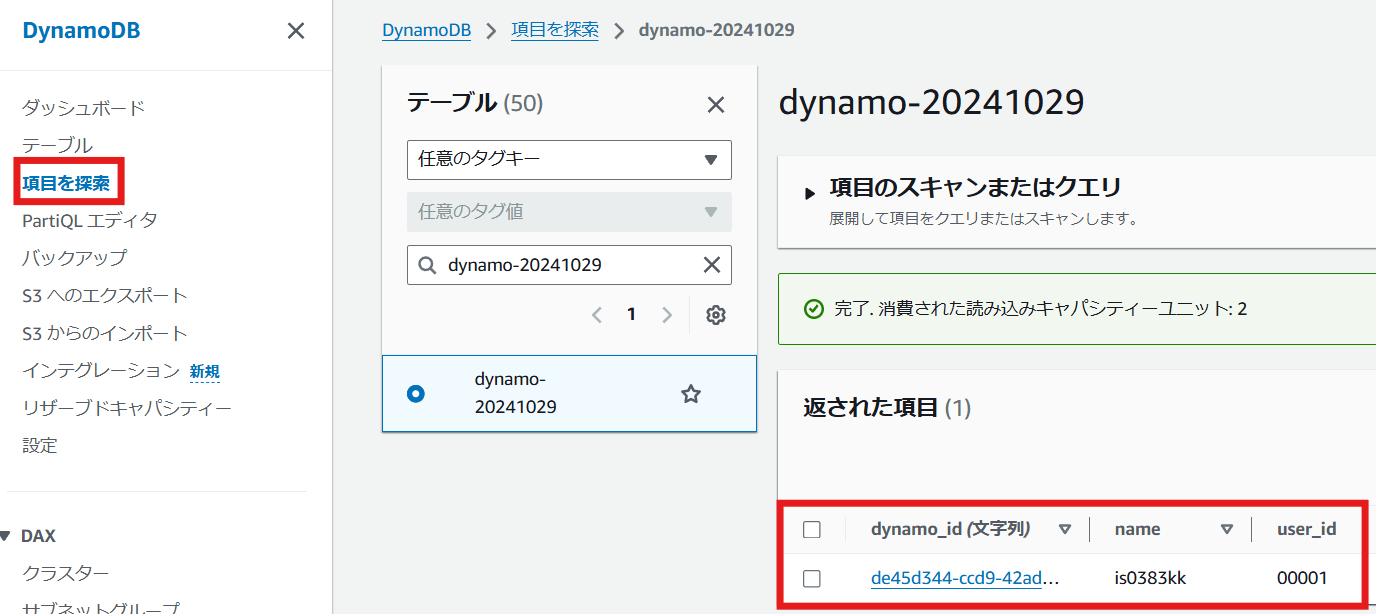Open S3 からのインポート
Viewport: 1376px width, 614px height.
(x=105, y=333)
